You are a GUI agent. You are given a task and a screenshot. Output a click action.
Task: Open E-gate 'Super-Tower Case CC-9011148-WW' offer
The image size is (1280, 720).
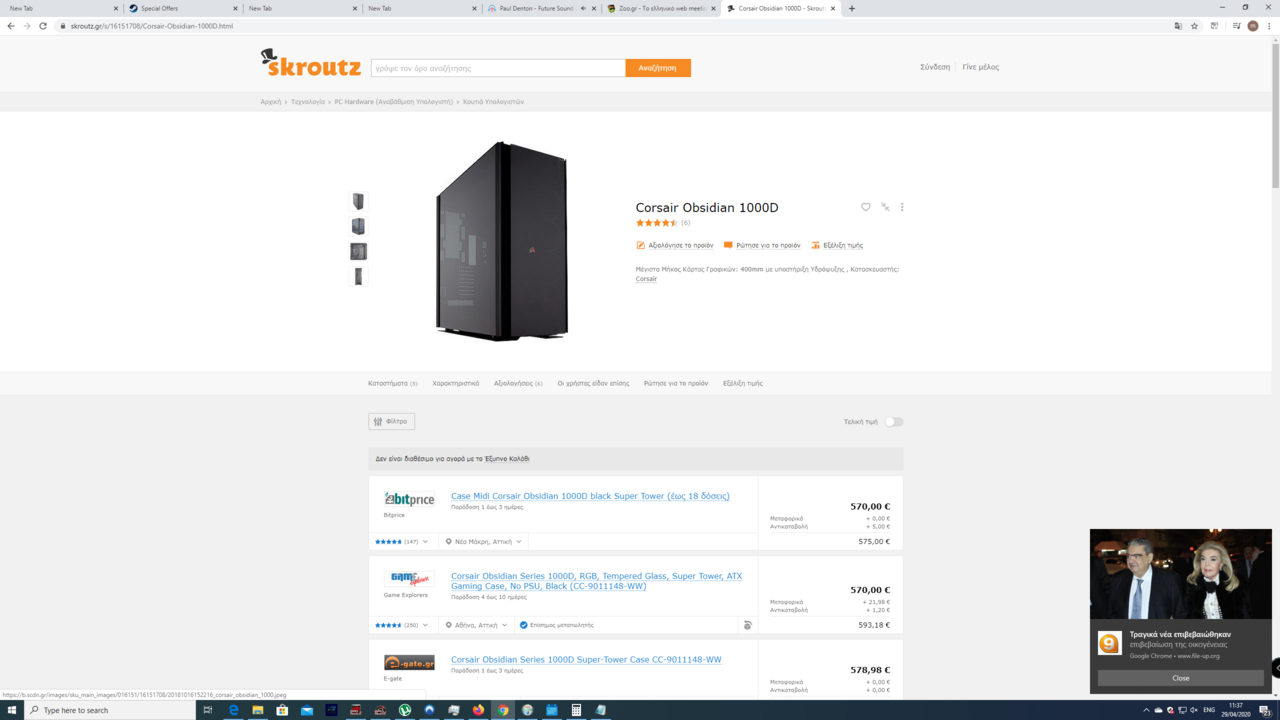point(586,660)
